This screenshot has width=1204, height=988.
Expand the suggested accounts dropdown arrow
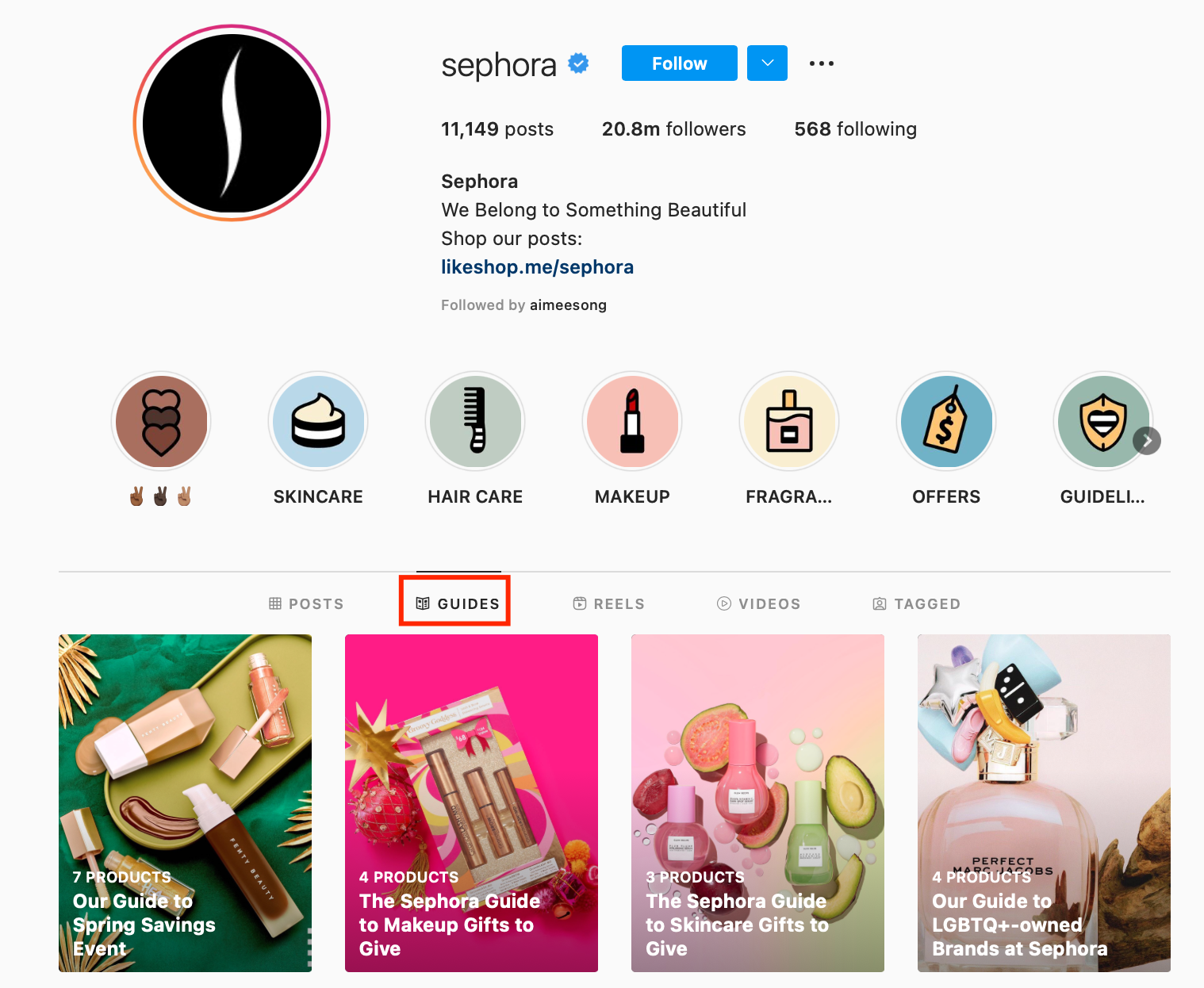coord(767,63)
